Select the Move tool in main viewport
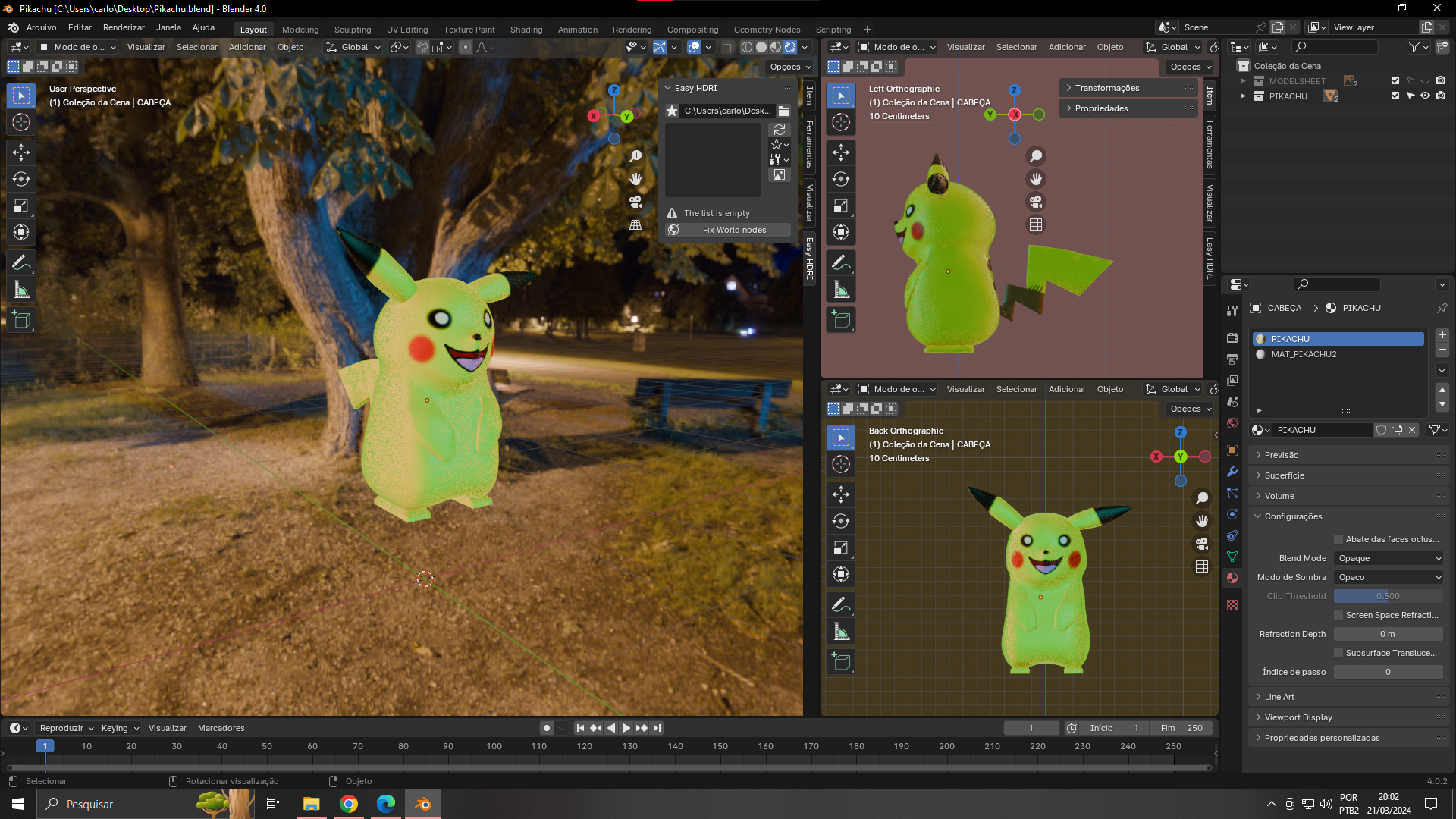 21,152
